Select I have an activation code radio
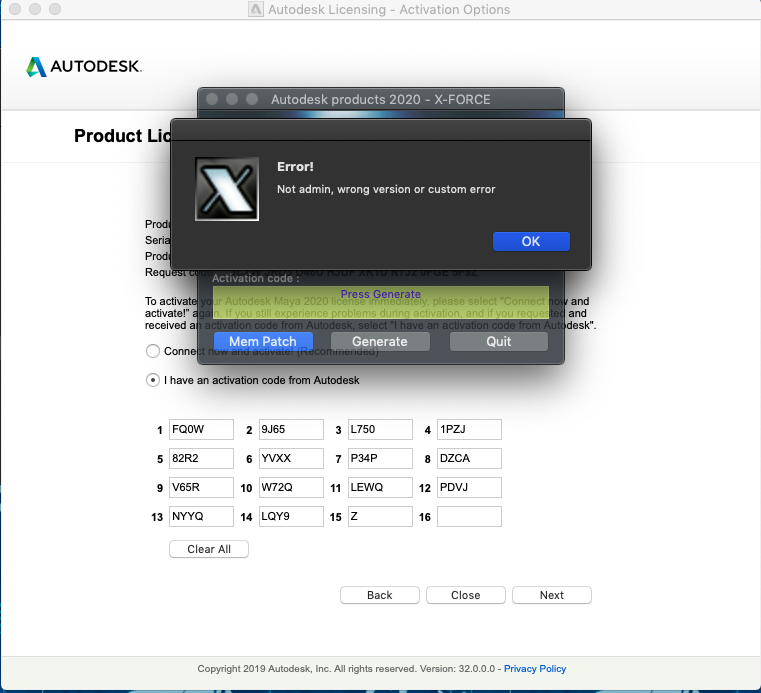Screen dimensions: 761x693 click(153, 380)
